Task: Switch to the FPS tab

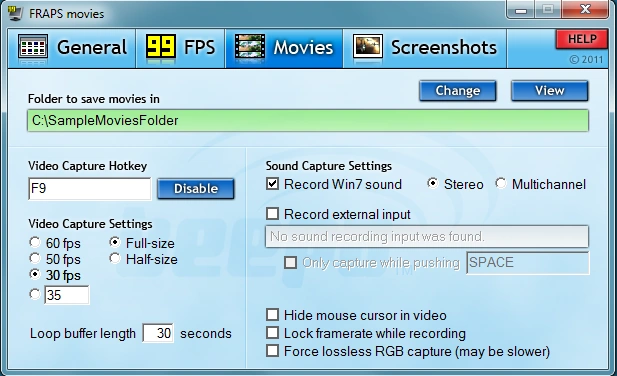Action: (181, 48)
